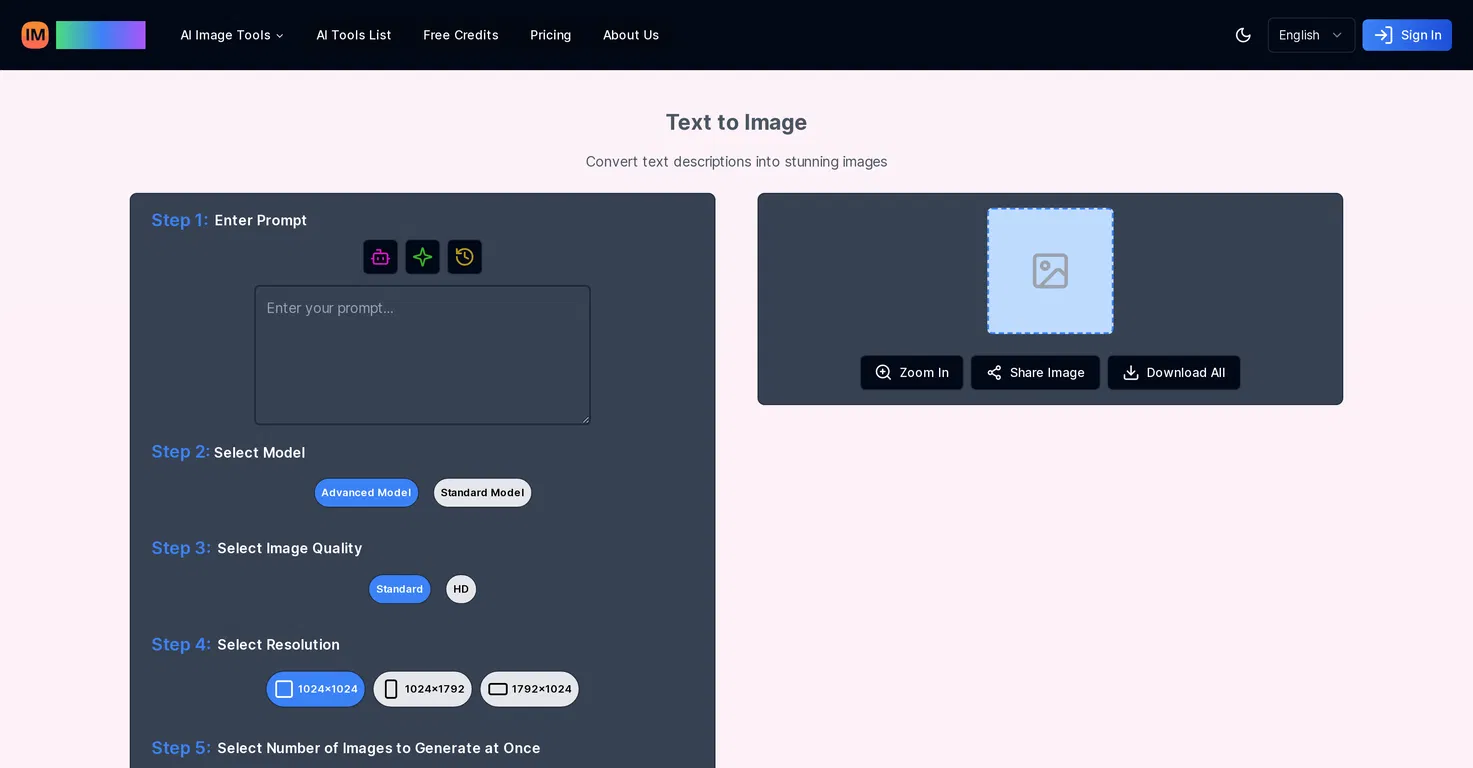Viewport: 1473px width, 768px height.
Task: Click the Share Image button
Action: [1035, 373]
